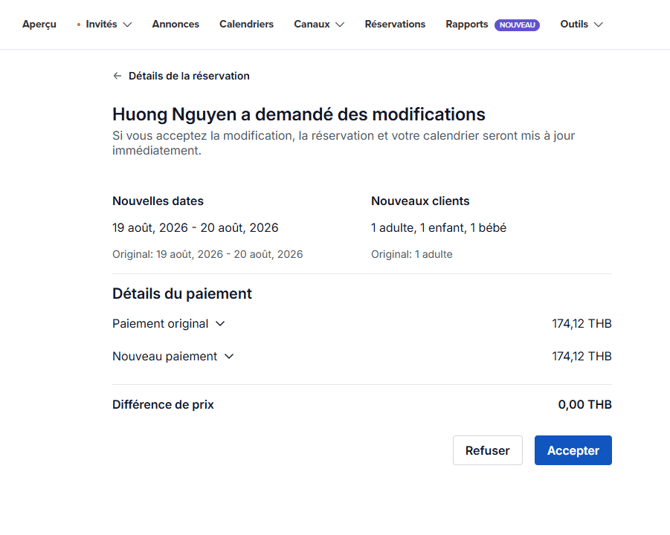Accept the modification with Accepter
670x535 pixels.
pos(573,450)
